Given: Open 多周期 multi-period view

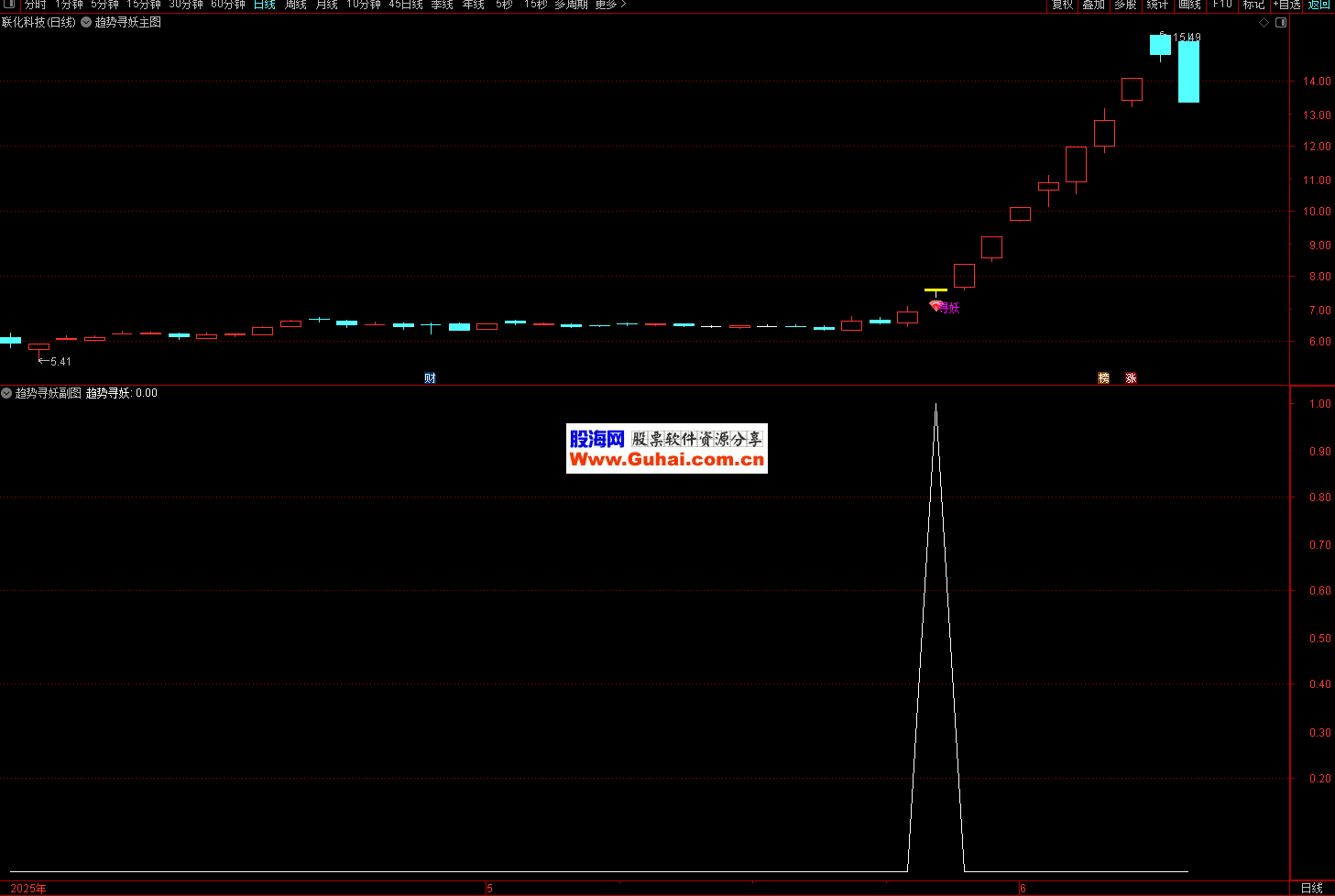Looking at the screenshot, I should coord(571,5).
